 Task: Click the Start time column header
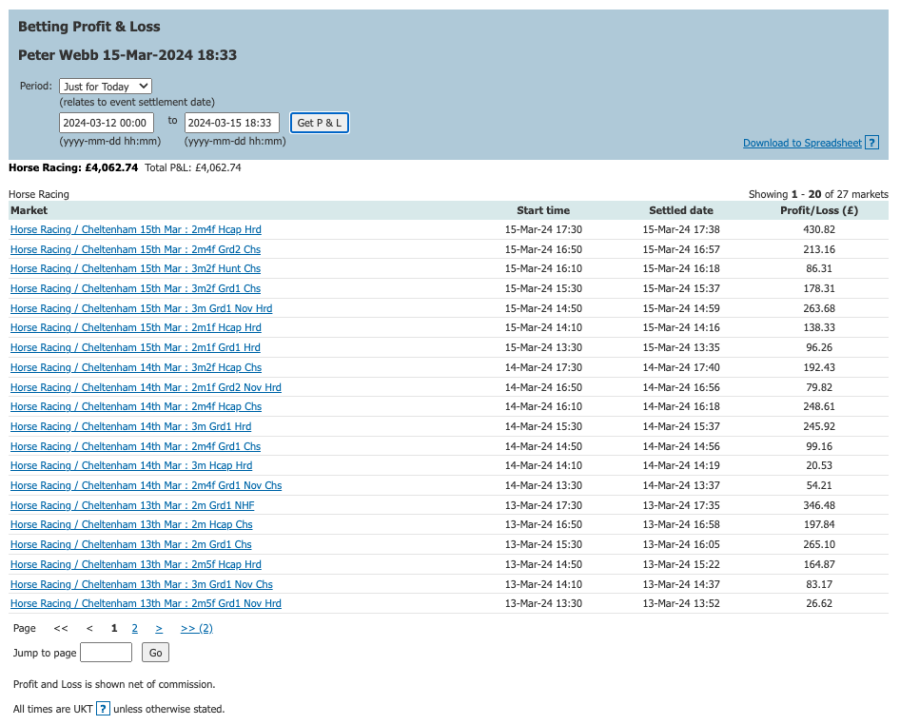point(543,211)
